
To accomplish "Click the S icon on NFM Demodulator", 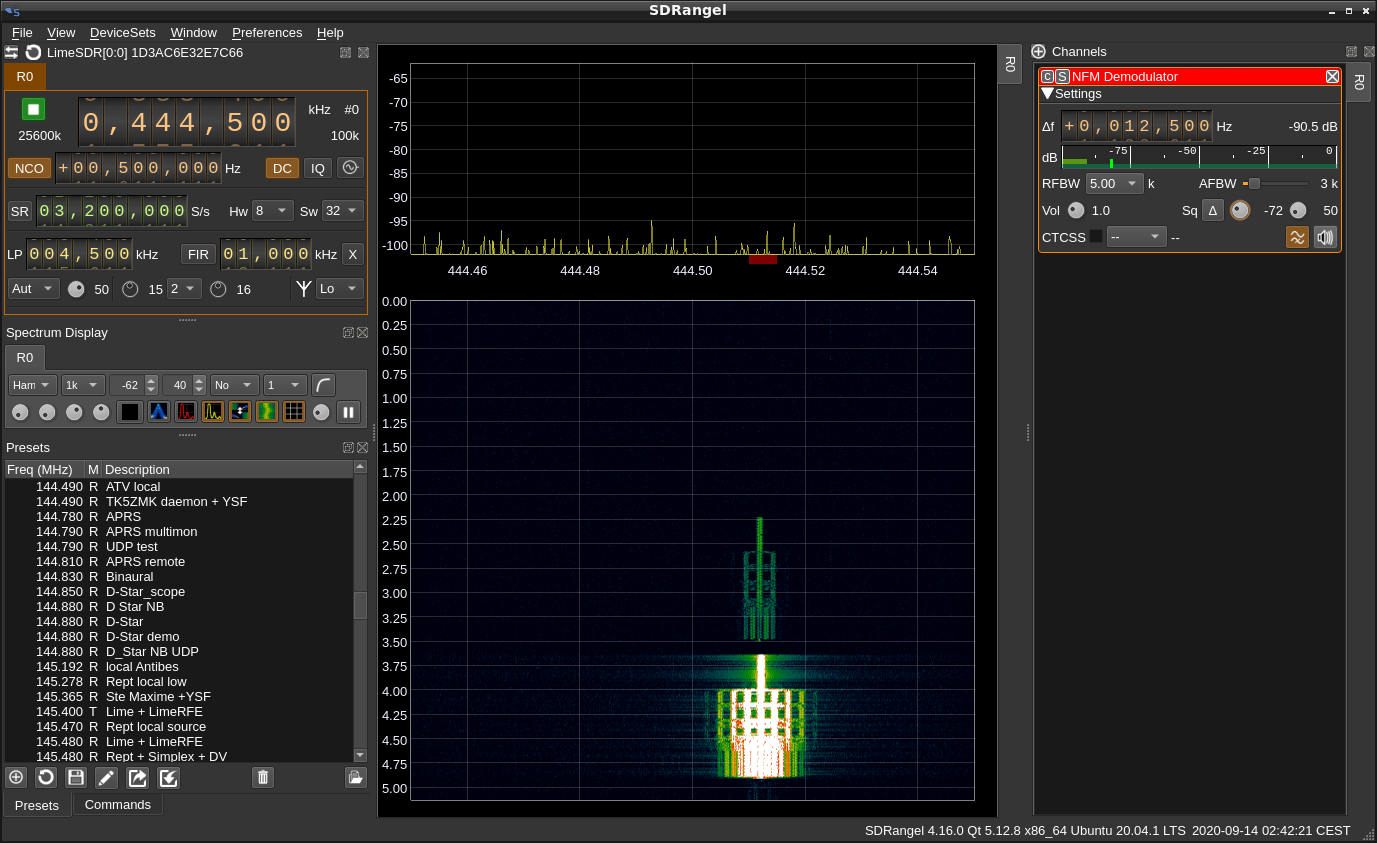I will coord(1062,76).
